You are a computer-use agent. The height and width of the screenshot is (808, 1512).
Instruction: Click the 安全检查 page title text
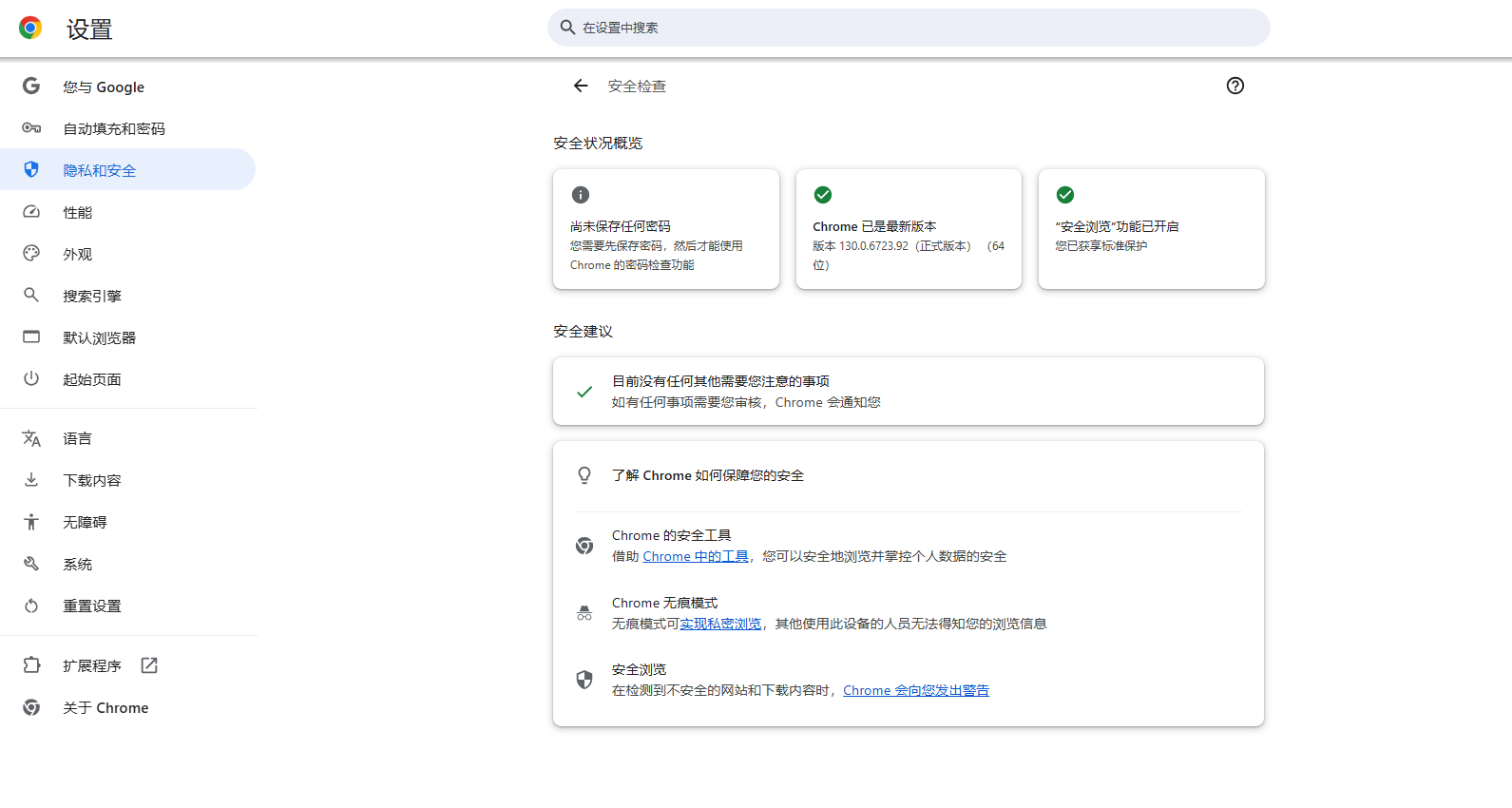click(x=637, y=86)
